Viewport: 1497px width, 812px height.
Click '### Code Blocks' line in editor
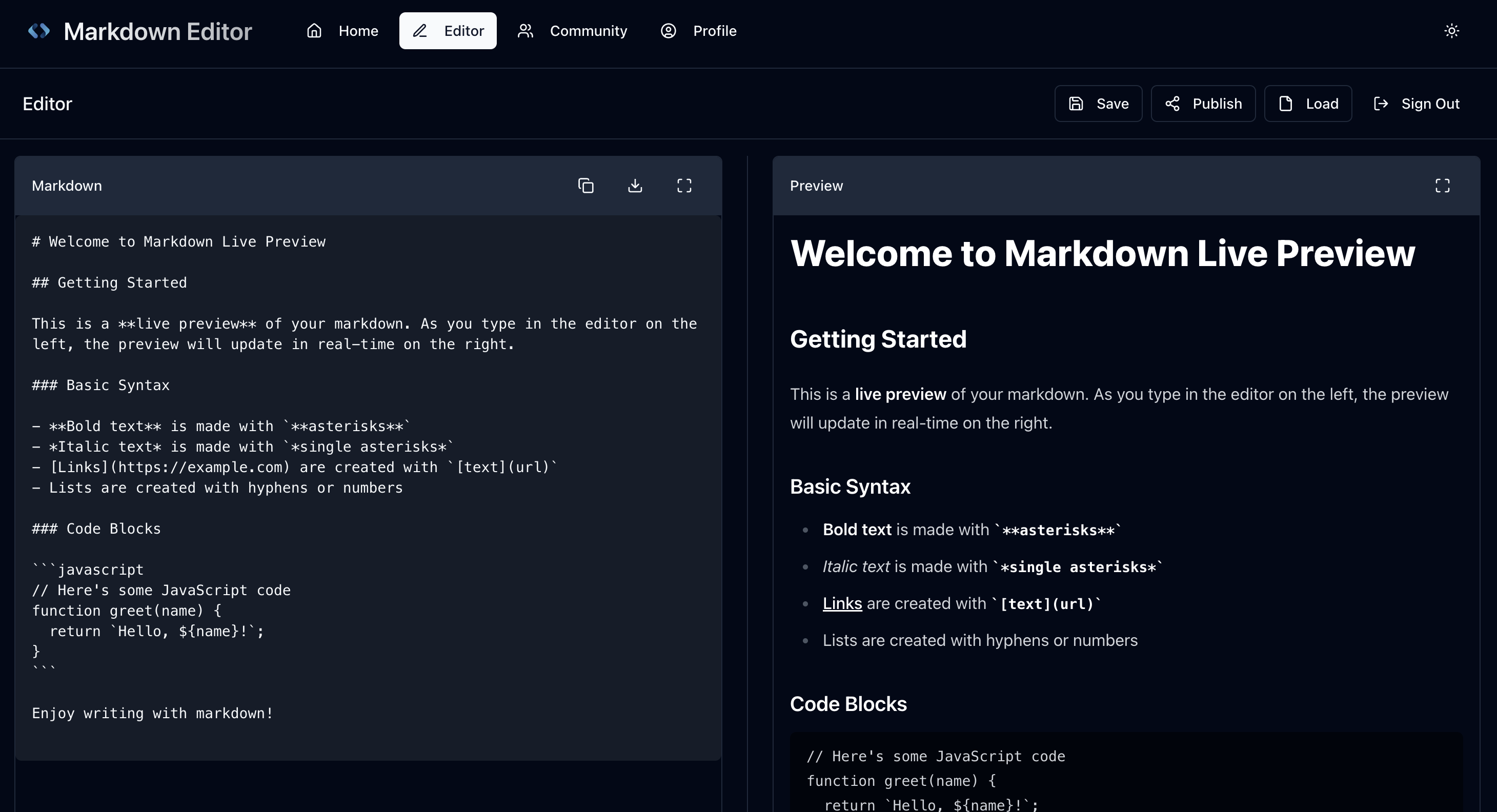point(96,529)
